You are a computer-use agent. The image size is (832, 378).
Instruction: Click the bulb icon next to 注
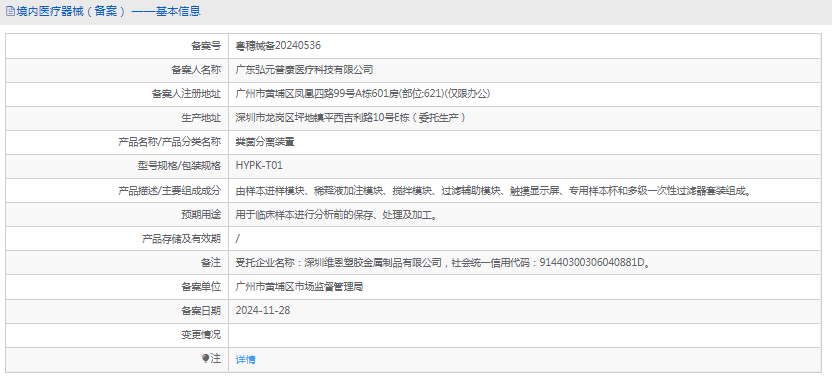[206, 358]
